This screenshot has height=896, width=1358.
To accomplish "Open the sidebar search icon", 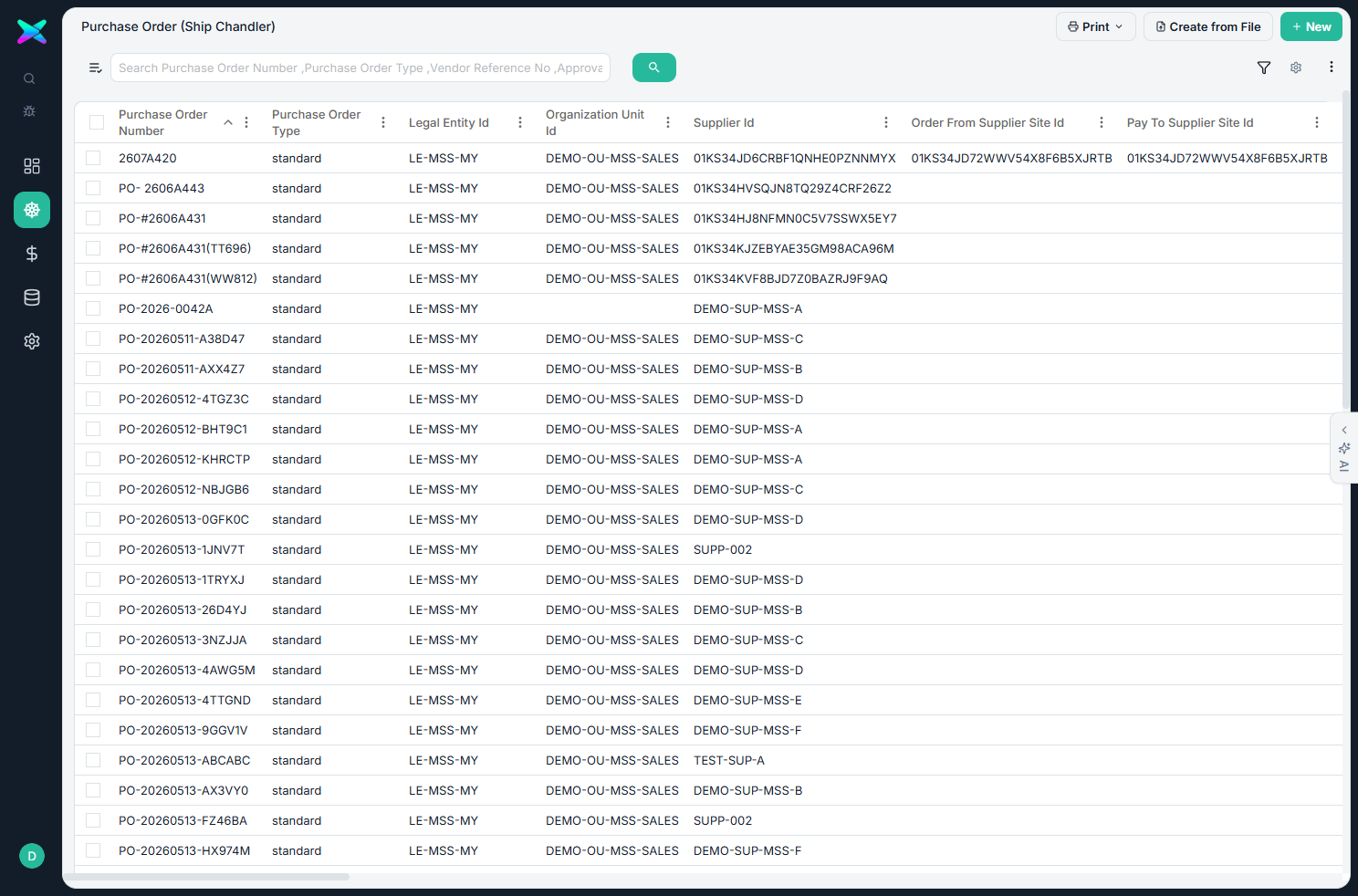I will (x=29, y=79).
